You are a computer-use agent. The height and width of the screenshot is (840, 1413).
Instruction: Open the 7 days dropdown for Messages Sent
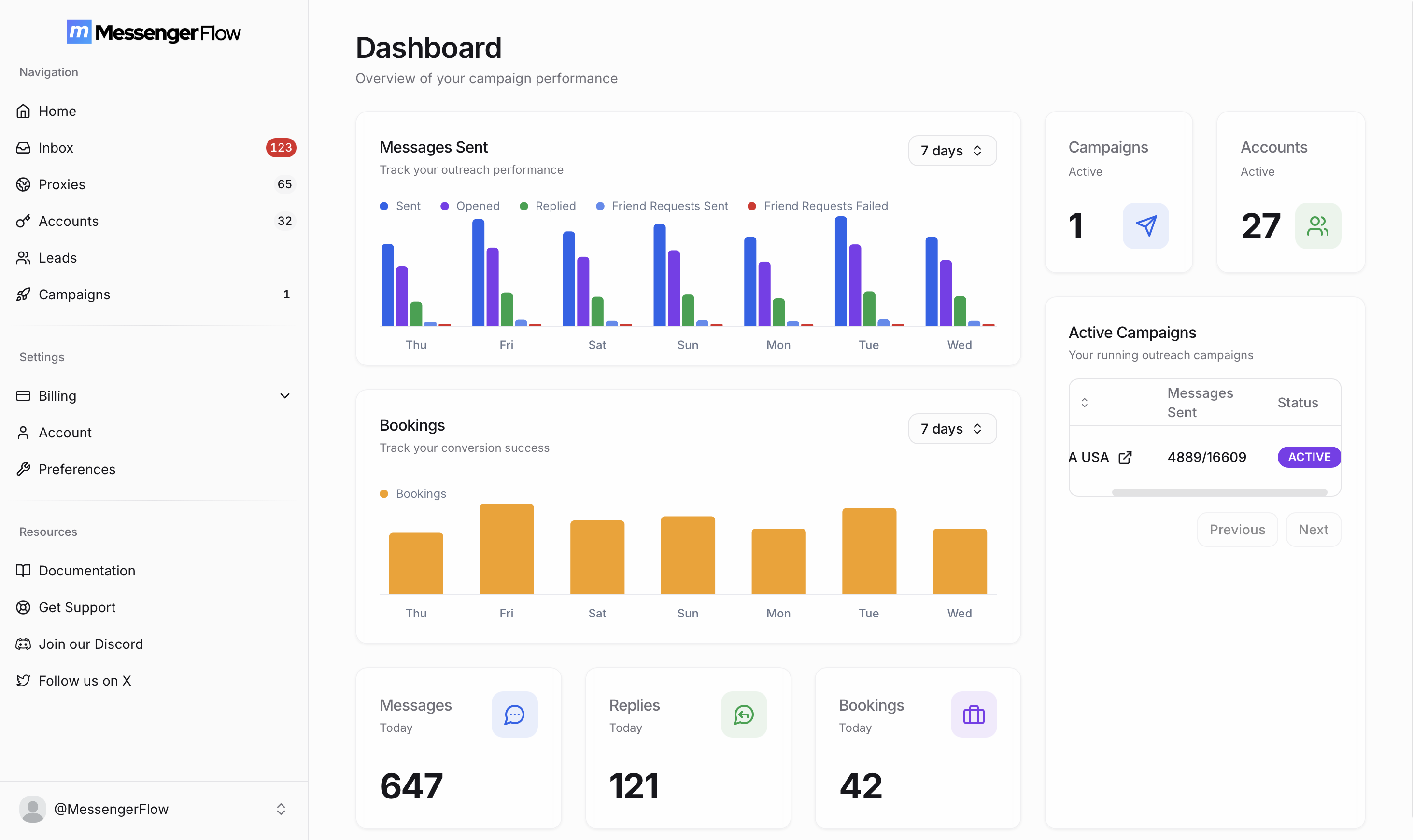pyautogui.click(x=952, y=151)
